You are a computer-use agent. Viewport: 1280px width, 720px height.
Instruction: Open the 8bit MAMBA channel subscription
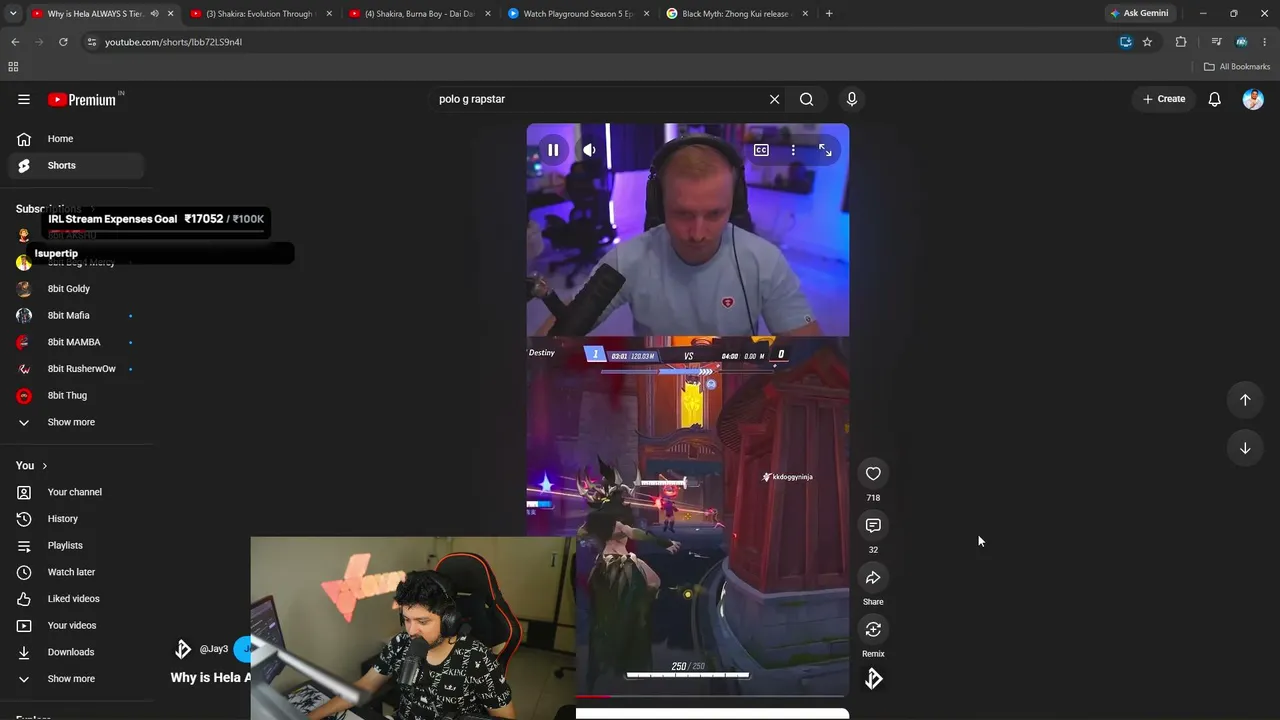coord(76,342)
